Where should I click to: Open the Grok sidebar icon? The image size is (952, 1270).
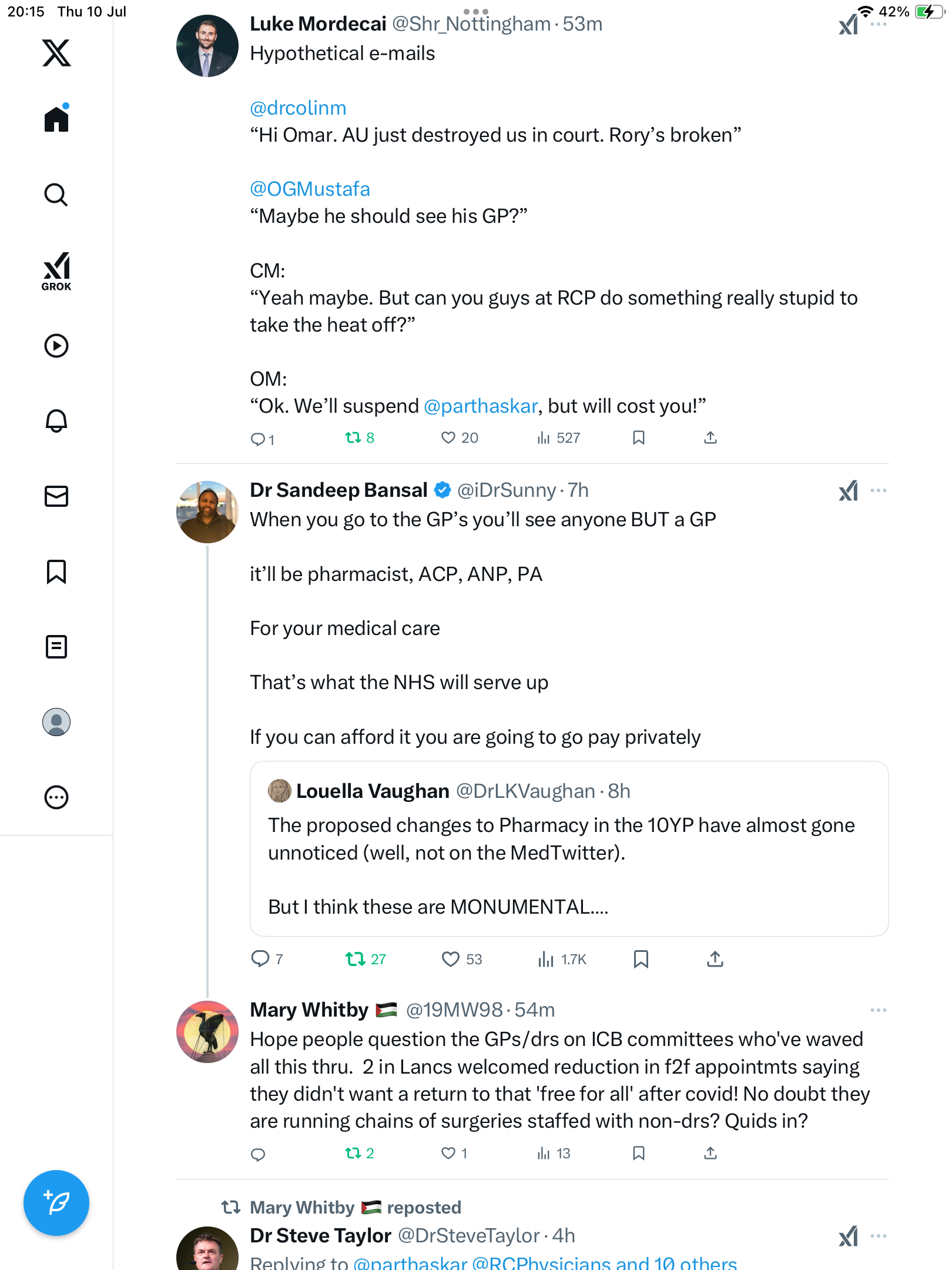click(56, 271)
